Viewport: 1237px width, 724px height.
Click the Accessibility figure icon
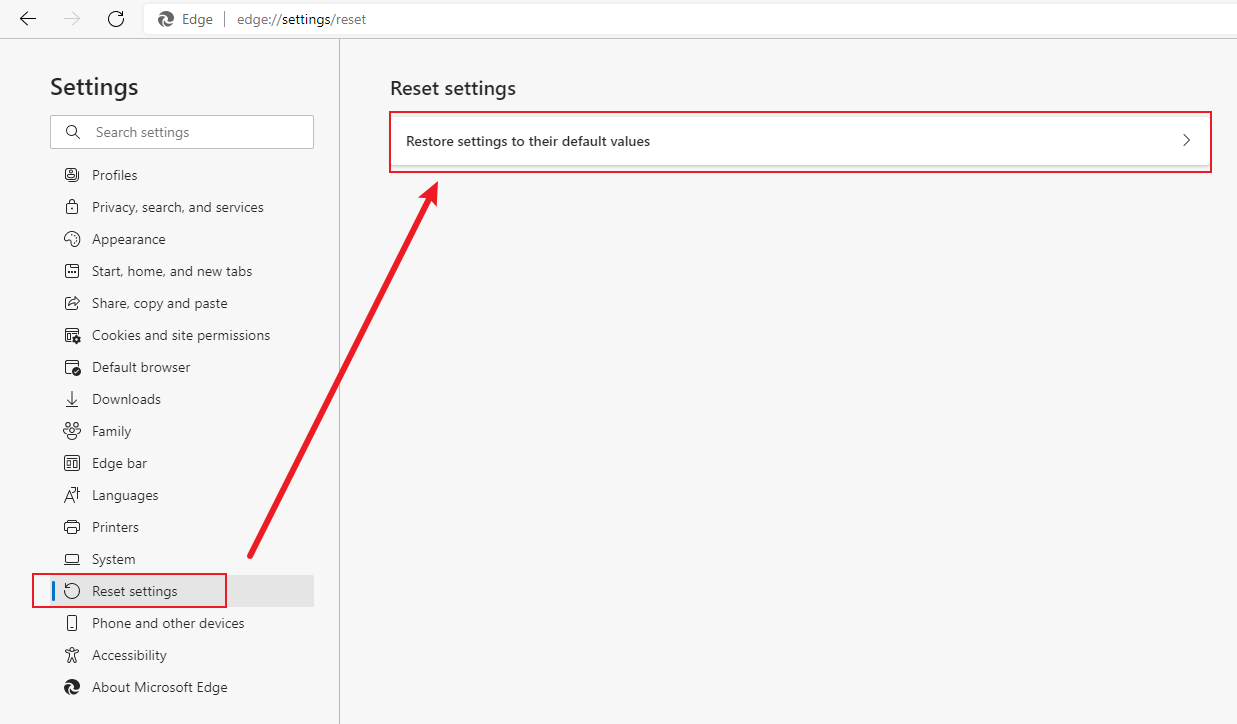pos(72,655)
